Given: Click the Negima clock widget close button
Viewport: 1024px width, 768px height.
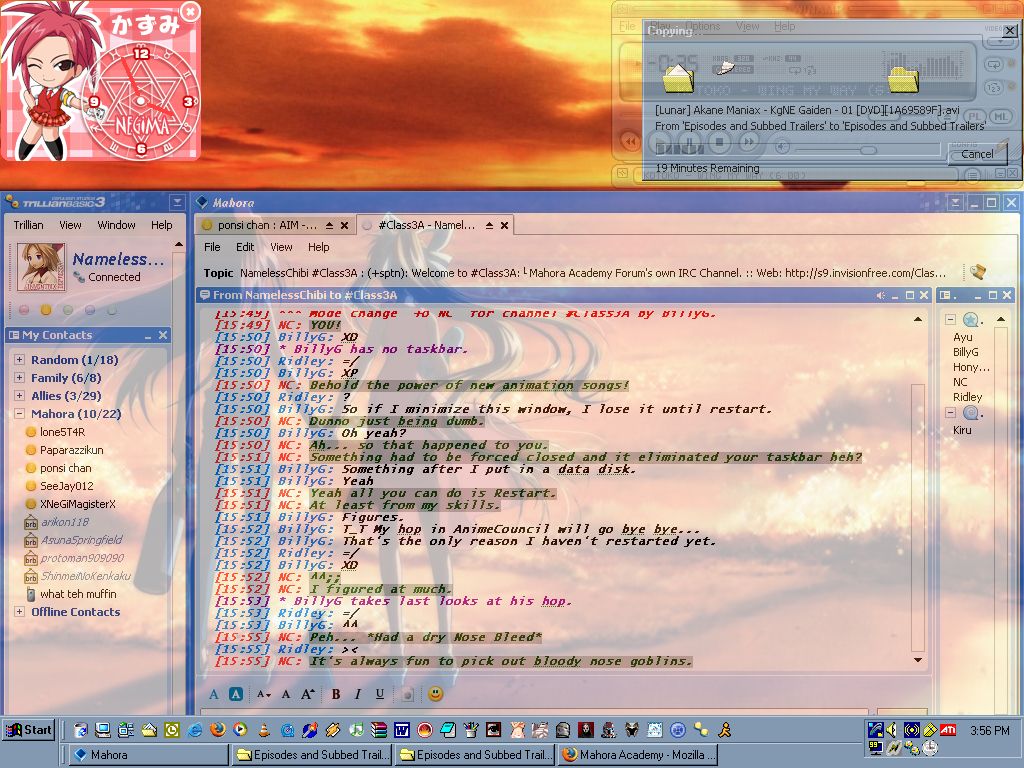Looking at the screenshot, I should 189,11.
